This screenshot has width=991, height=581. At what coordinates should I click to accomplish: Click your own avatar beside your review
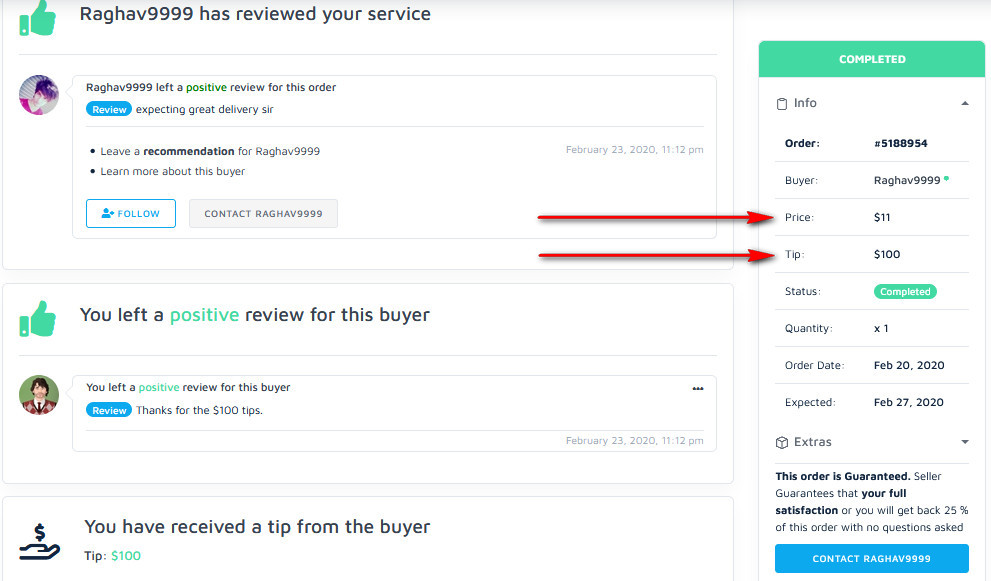click(x=39, y=395)
